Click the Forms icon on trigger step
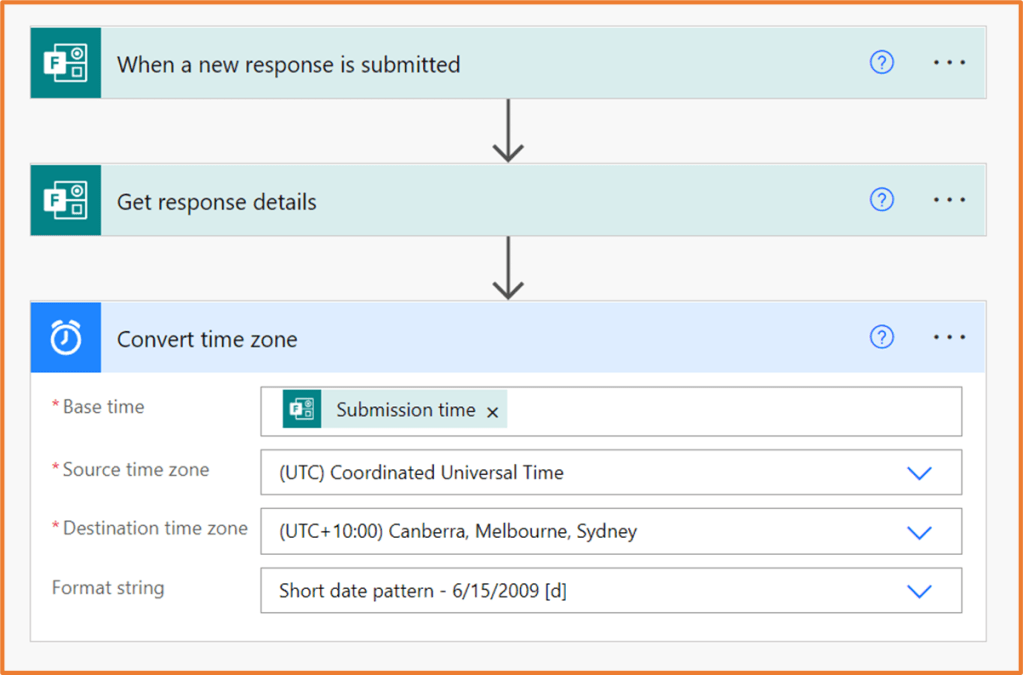The width and height of the screenshot is (1023, 675). 66,63
